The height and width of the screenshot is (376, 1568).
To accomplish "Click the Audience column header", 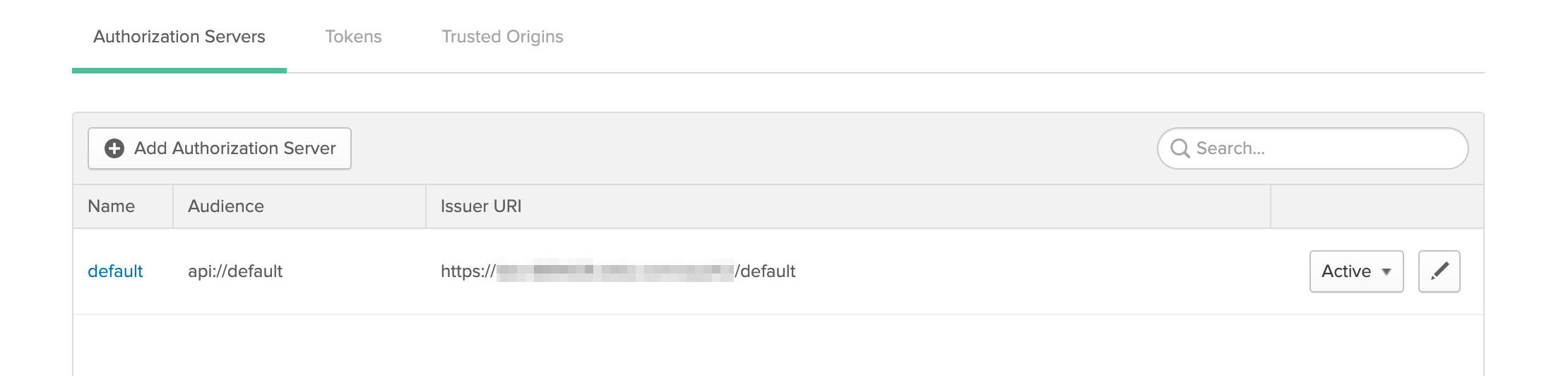I will (226, 206).
